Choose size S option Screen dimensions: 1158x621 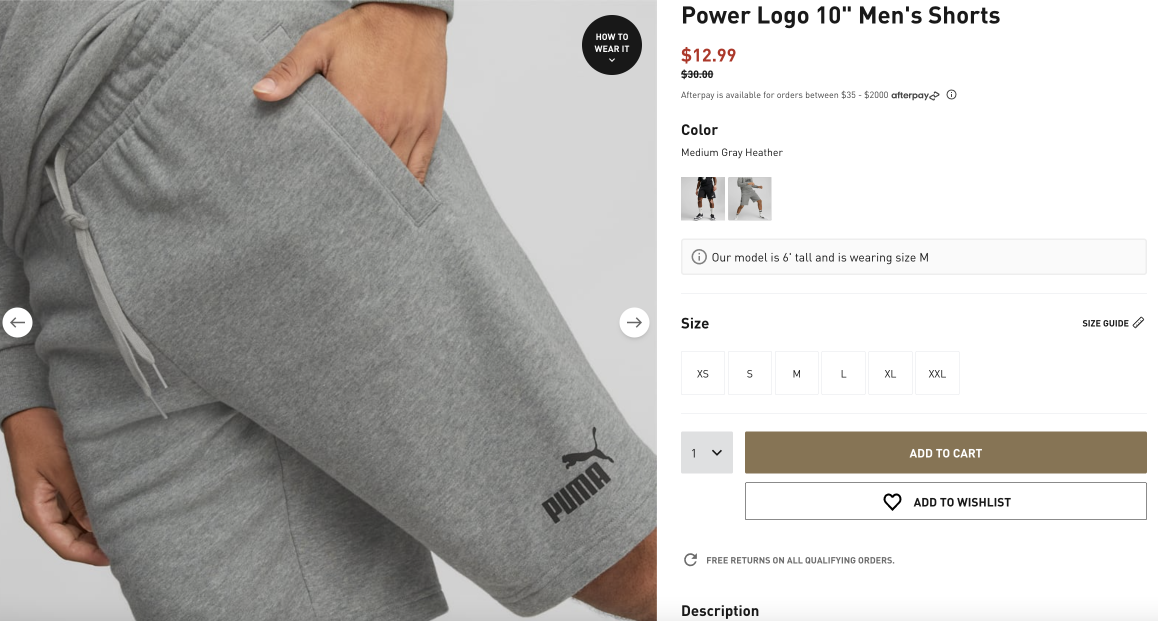pyautogui.click(x=750, y=374)
